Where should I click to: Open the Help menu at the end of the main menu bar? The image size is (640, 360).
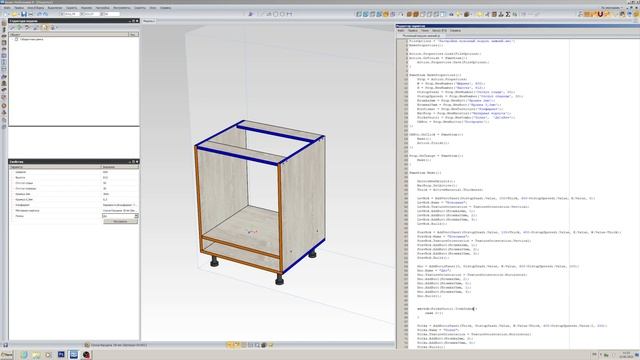(x=165, y=8)
